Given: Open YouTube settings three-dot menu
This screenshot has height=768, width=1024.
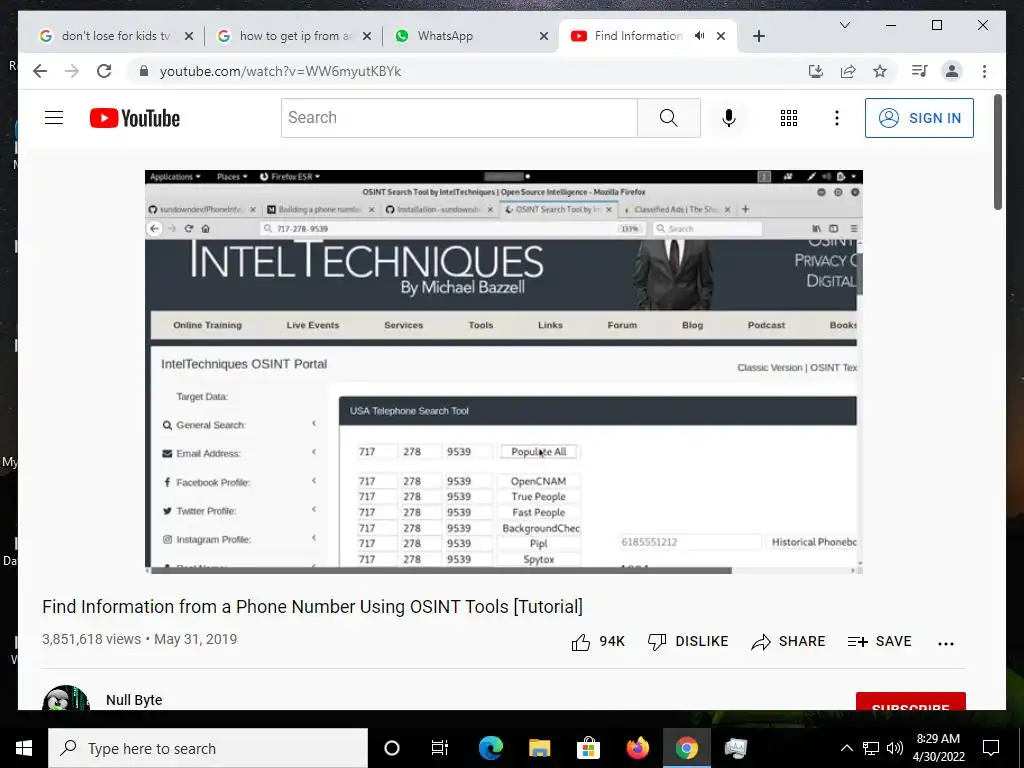Looking at the screenshot, I should click(x=837, y=118).
